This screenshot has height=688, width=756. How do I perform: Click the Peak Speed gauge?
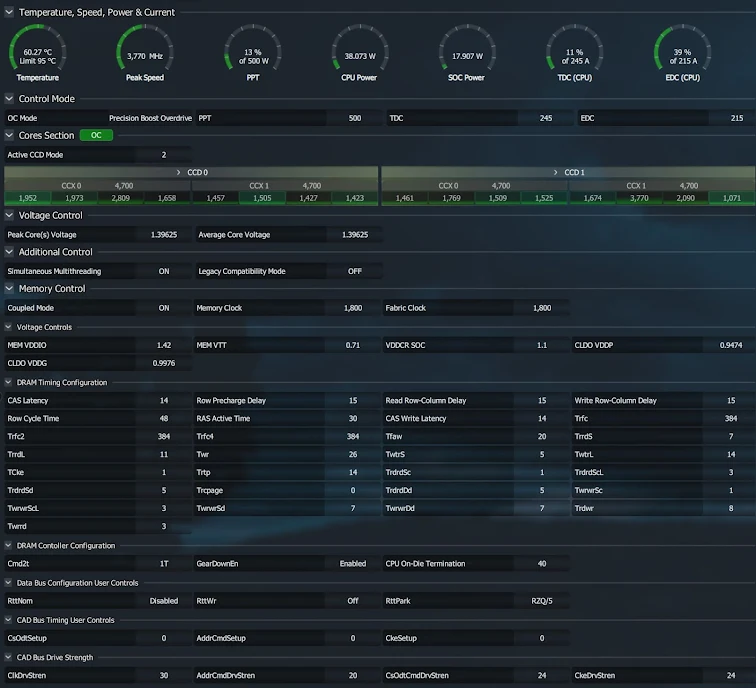(x=145, y=52)
